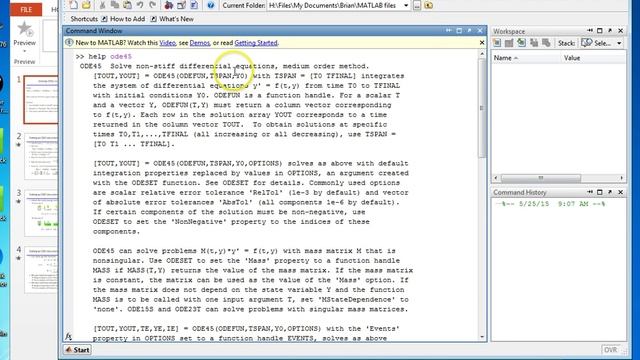Paste using the clipboard toolbar icon

127,5
